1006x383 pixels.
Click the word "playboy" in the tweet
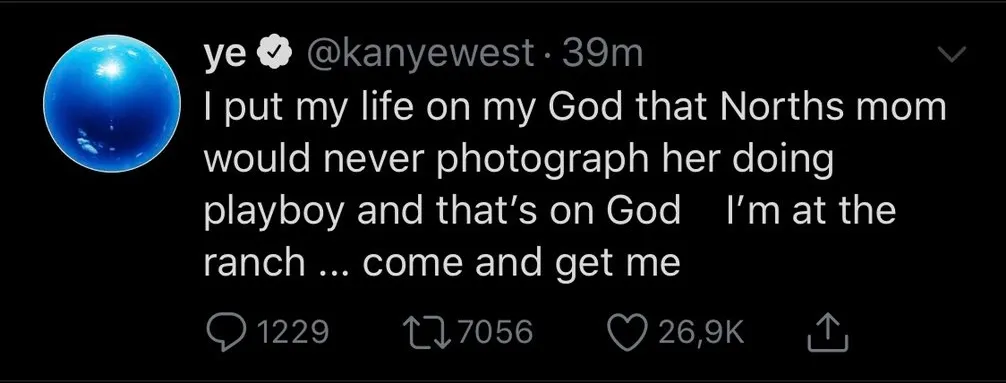275,212
